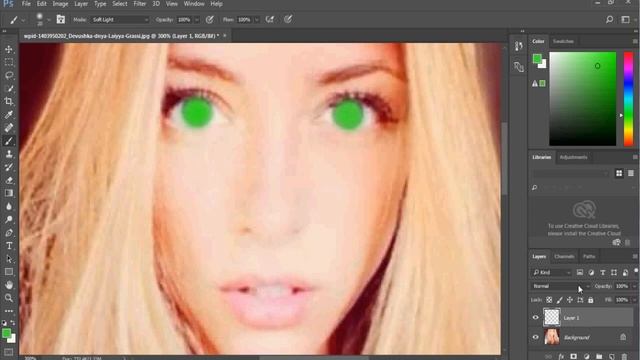This screenshot has width=640, height=360.
Task: Switch to the Adjustments tab
Action: coord(573,157)
